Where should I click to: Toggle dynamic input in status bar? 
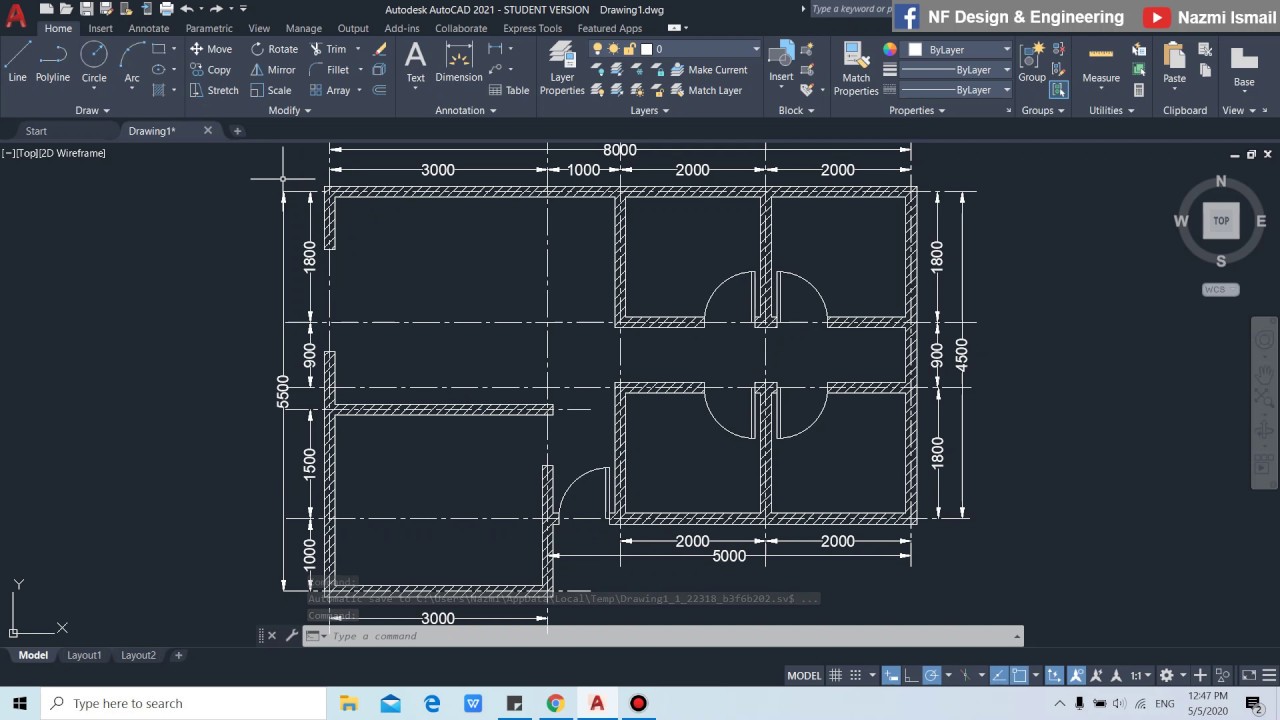coord(891,675)
